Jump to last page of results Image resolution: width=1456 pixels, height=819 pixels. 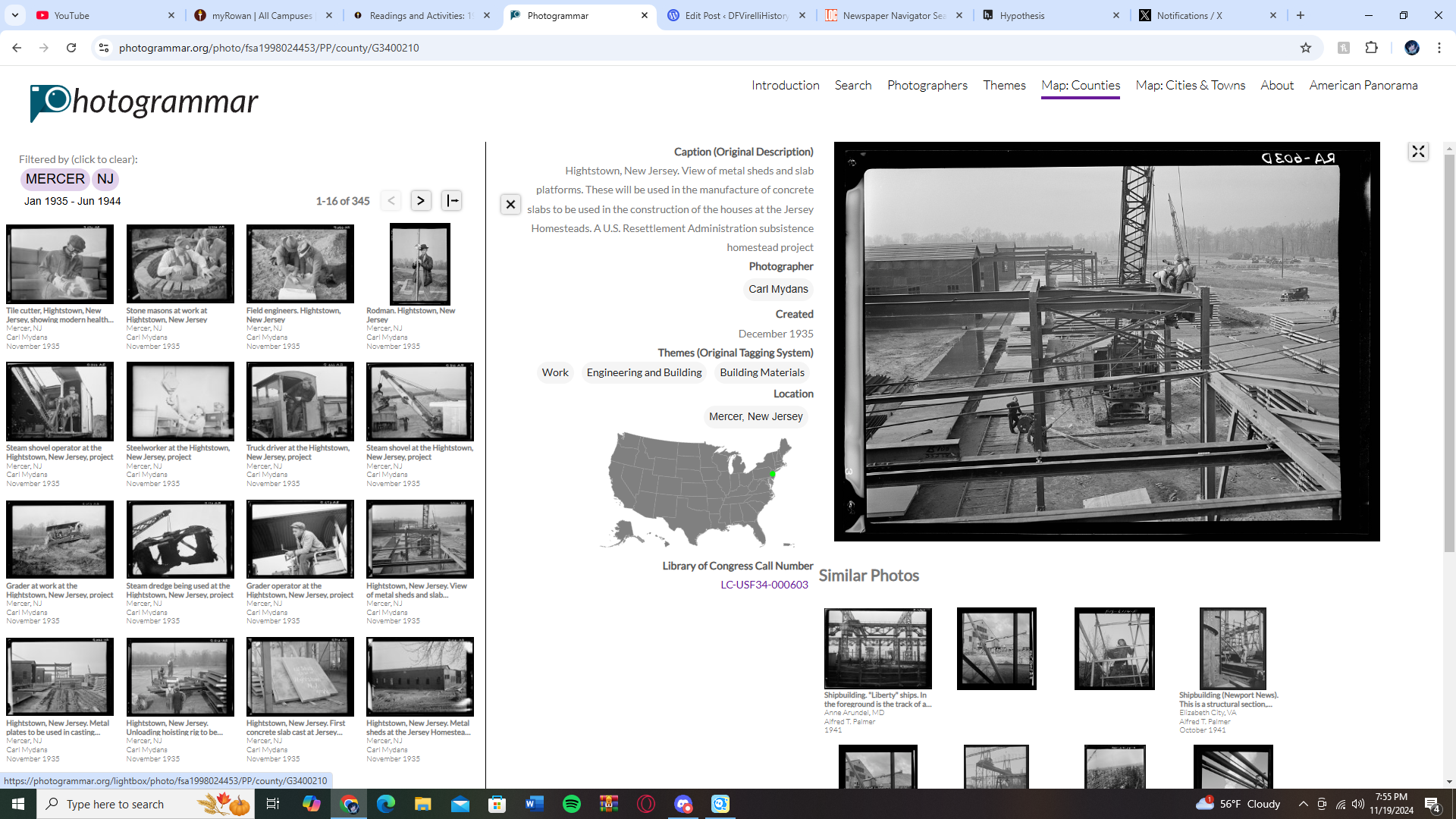[452, 201]
